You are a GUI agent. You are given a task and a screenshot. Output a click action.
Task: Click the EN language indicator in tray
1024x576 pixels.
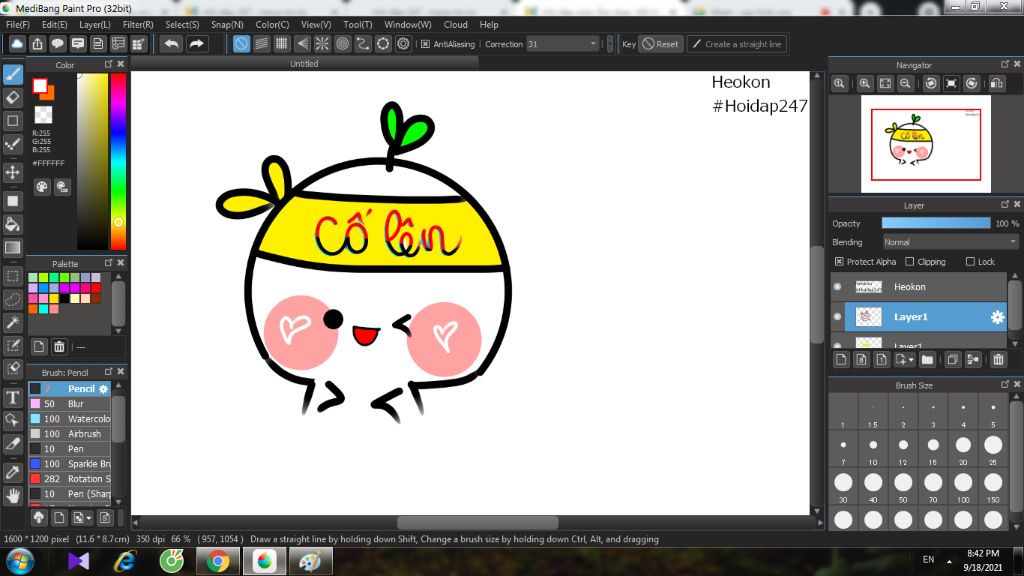928,560
